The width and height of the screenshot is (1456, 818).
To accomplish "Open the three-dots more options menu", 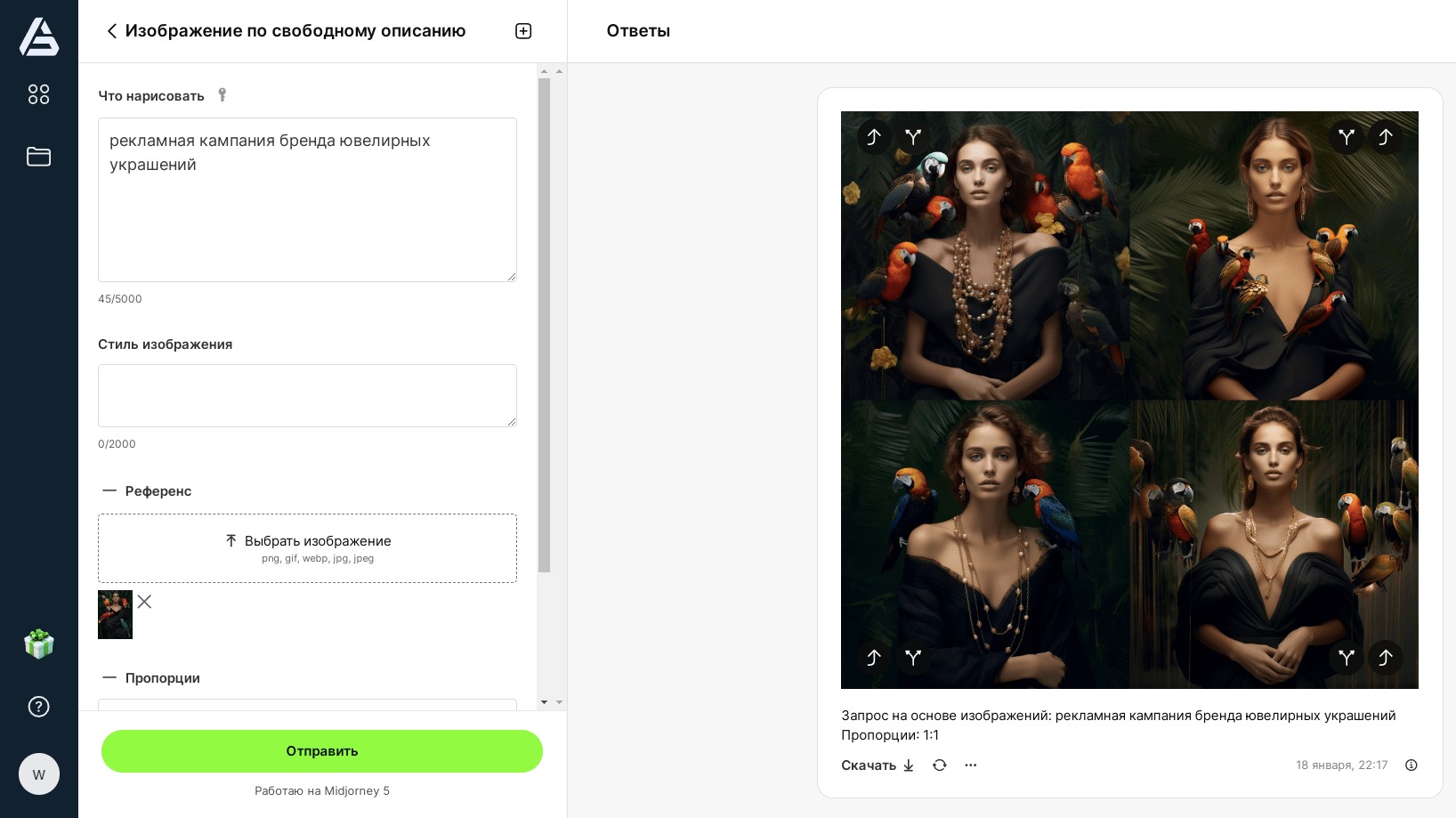I will (971, 765).
